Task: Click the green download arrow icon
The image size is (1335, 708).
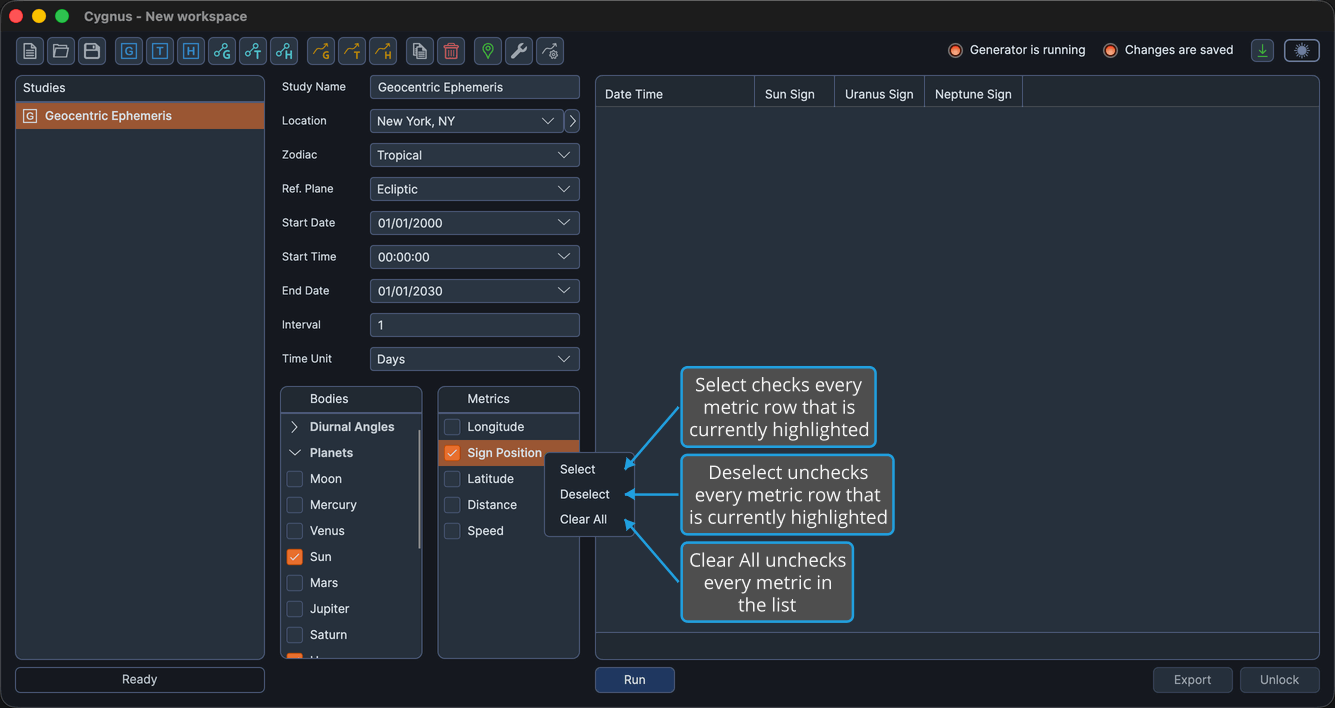Action: pos(1263,51)
